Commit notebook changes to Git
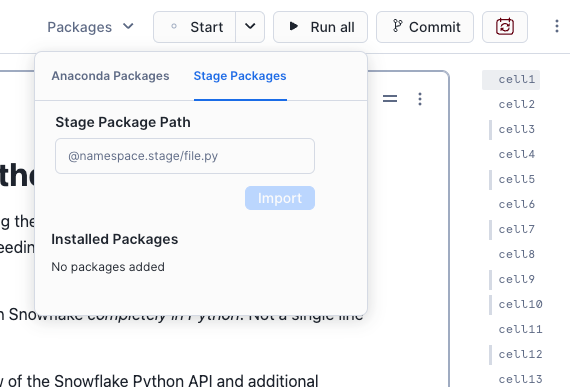The width and height of the screenshot is (570, 387). click(425, 27)
